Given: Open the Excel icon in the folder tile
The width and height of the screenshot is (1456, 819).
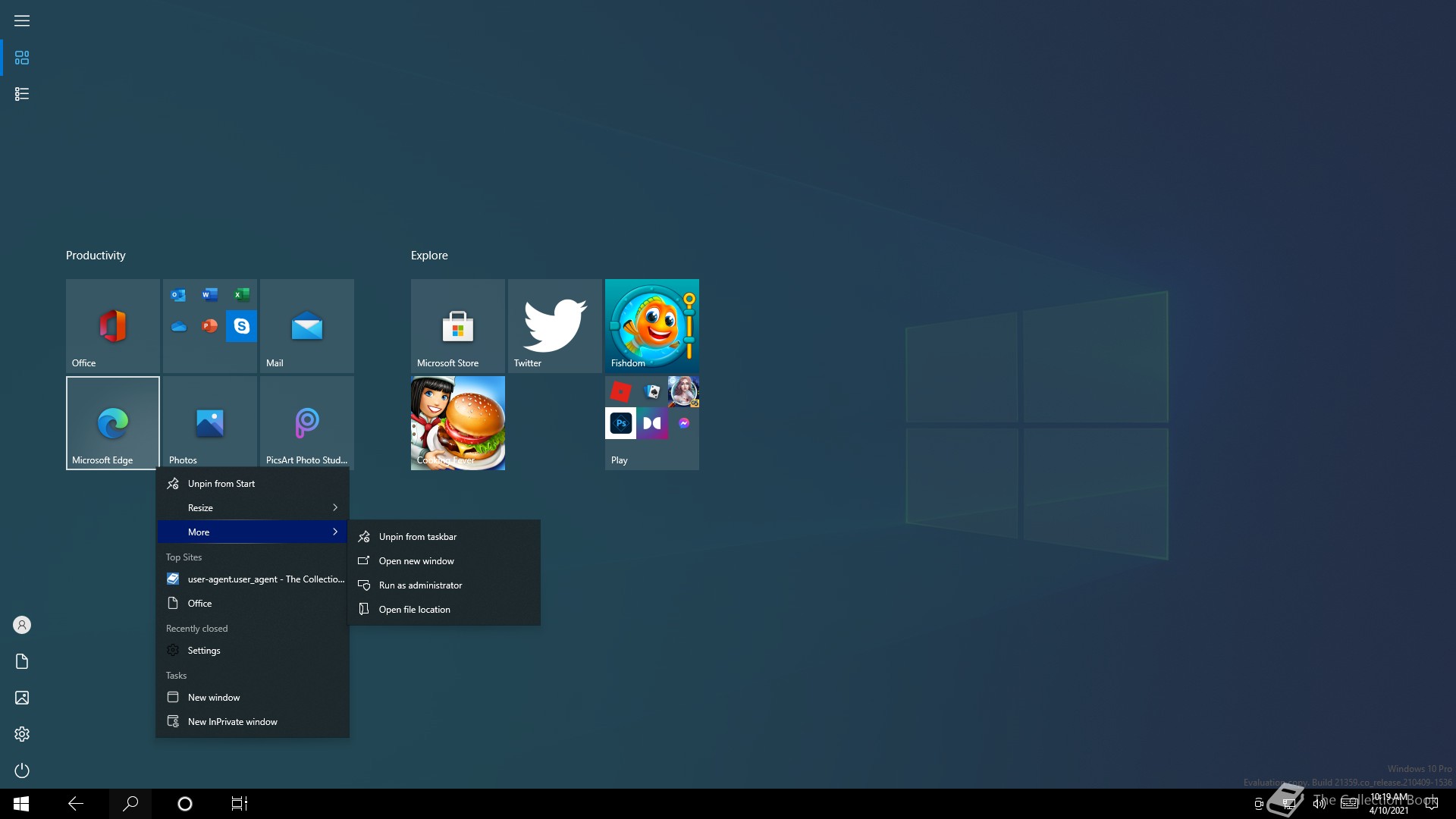Looking at the screenshot, I should pos(241,295).
